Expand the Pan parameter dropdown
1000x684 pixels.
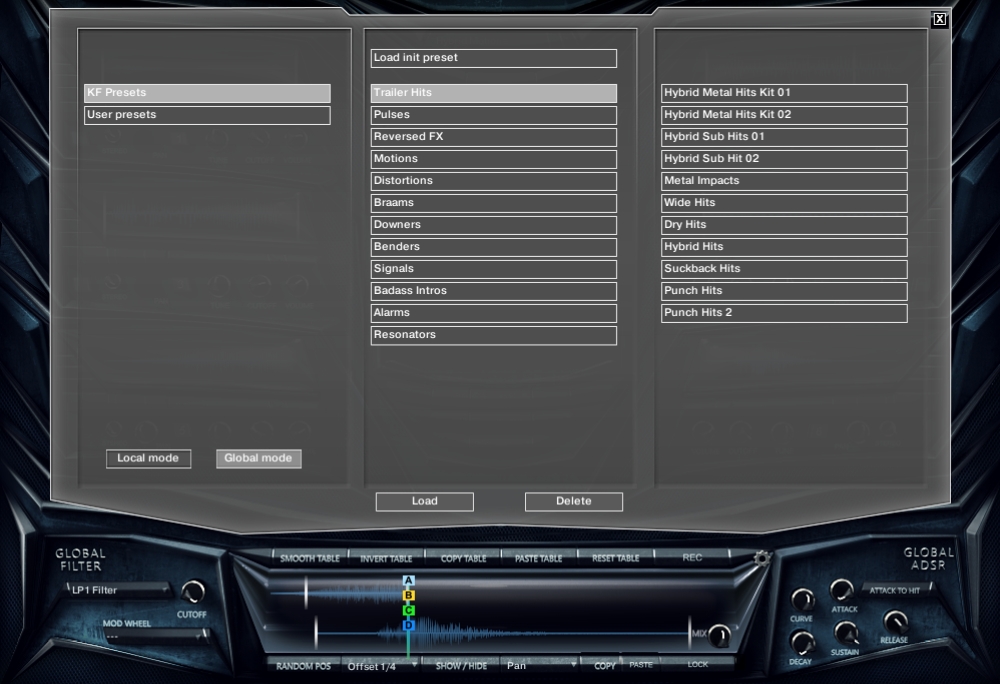point(541,666)
